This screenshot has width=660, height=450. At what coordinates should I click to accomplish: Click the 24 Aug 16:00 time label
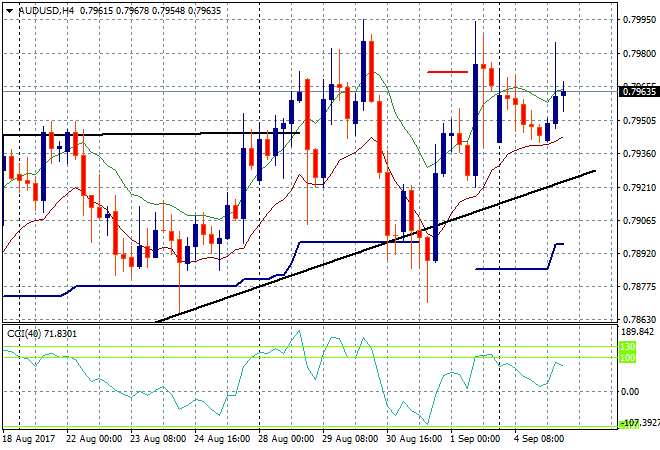pyautogui.click(x=222, y=439)
